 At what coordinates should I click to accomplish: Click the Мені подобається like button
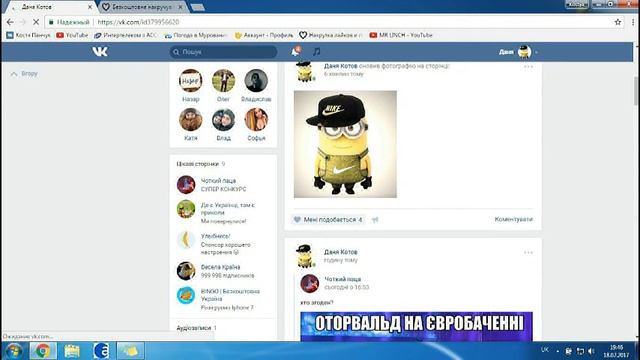tap(328, 220)
